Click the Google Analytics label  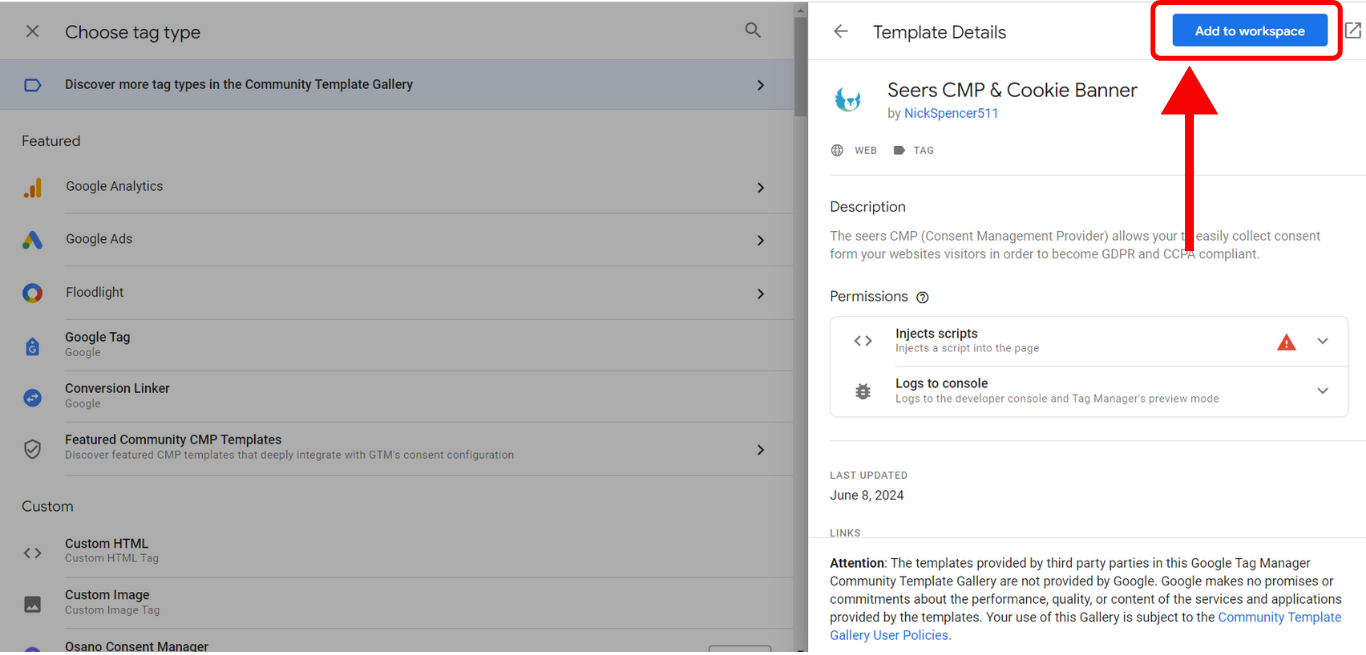click(114, 187)
